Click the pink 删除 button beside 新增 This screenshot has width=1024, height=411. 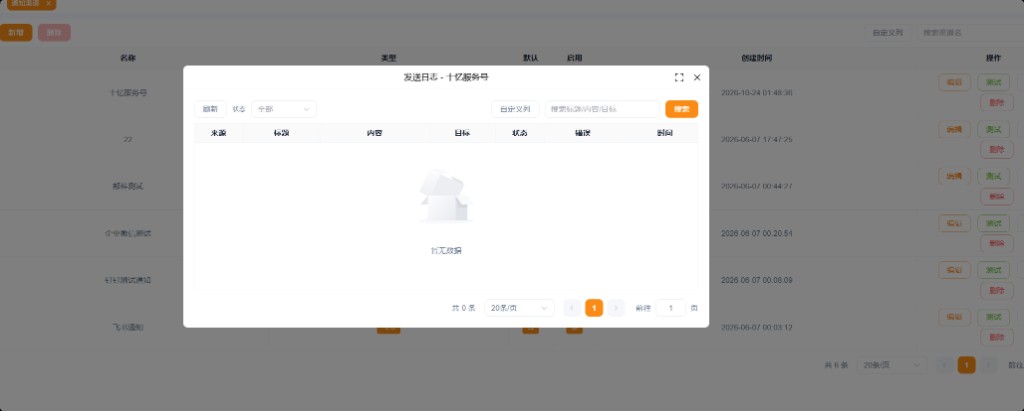click(54, 33)
